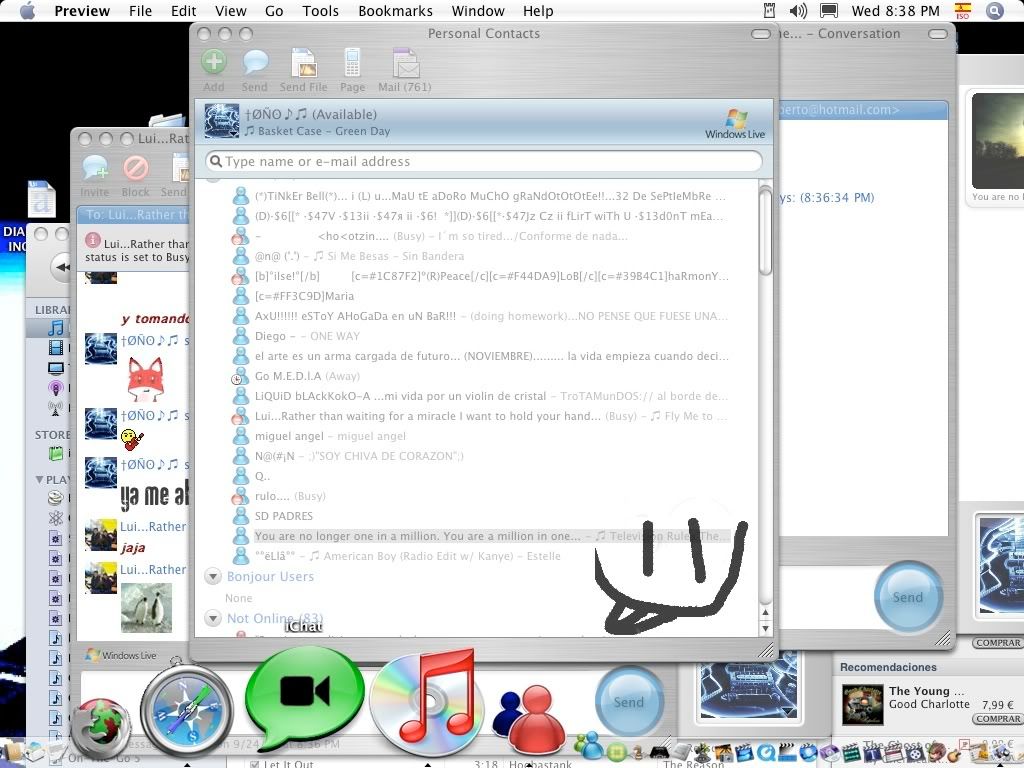Viewport: 1024px width, 768px height.
Task: Click the contact list scroll-down arrow
Action: [765, 628]
